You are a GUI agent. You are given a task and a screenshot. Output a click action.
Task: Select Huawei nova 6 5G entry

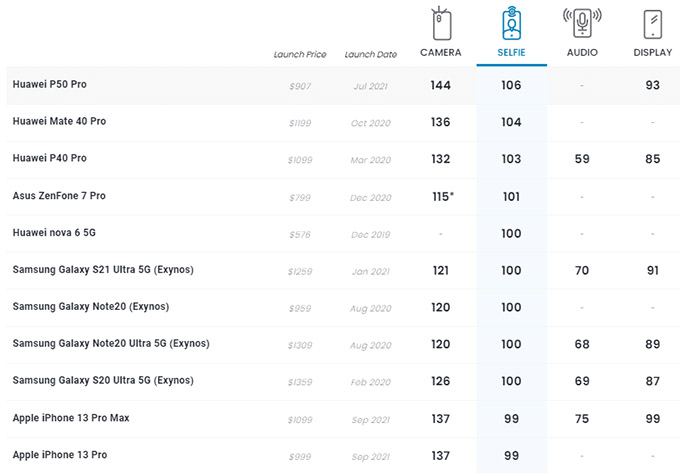[54, 233]
